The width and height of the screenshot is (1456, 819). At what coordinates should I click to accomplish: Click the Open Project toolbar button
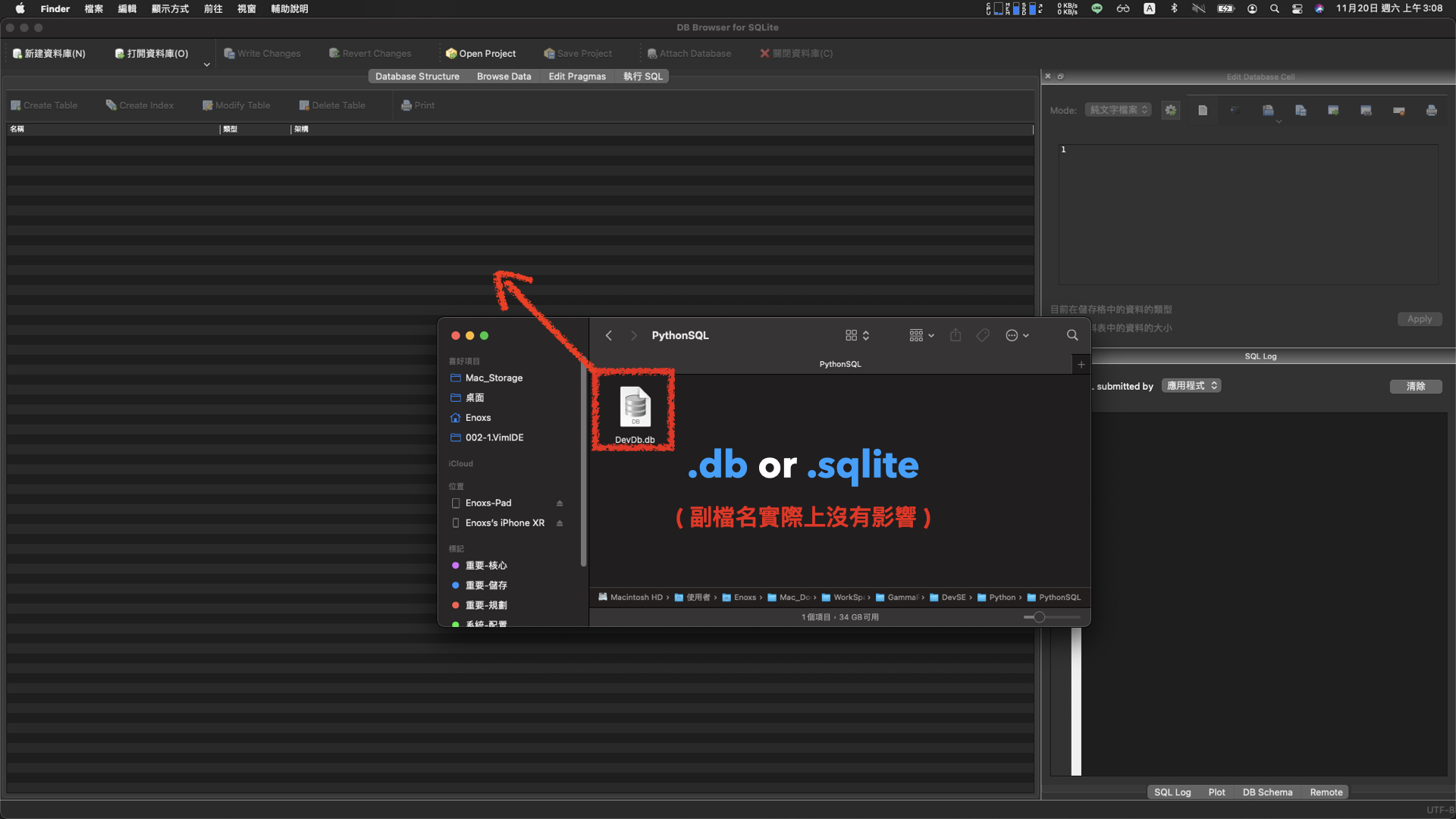point(481,53)
